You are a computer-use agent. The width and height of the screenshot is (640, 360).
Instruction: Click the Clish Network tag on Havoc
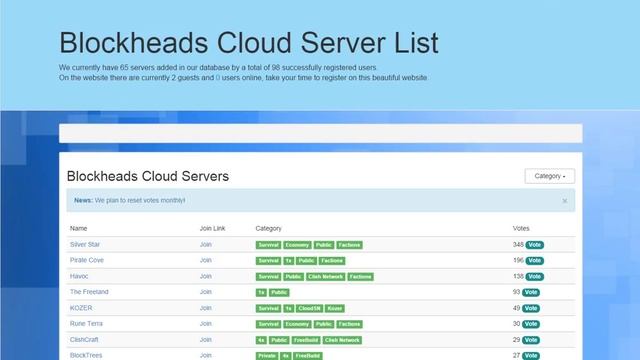[x=326, y=277]
